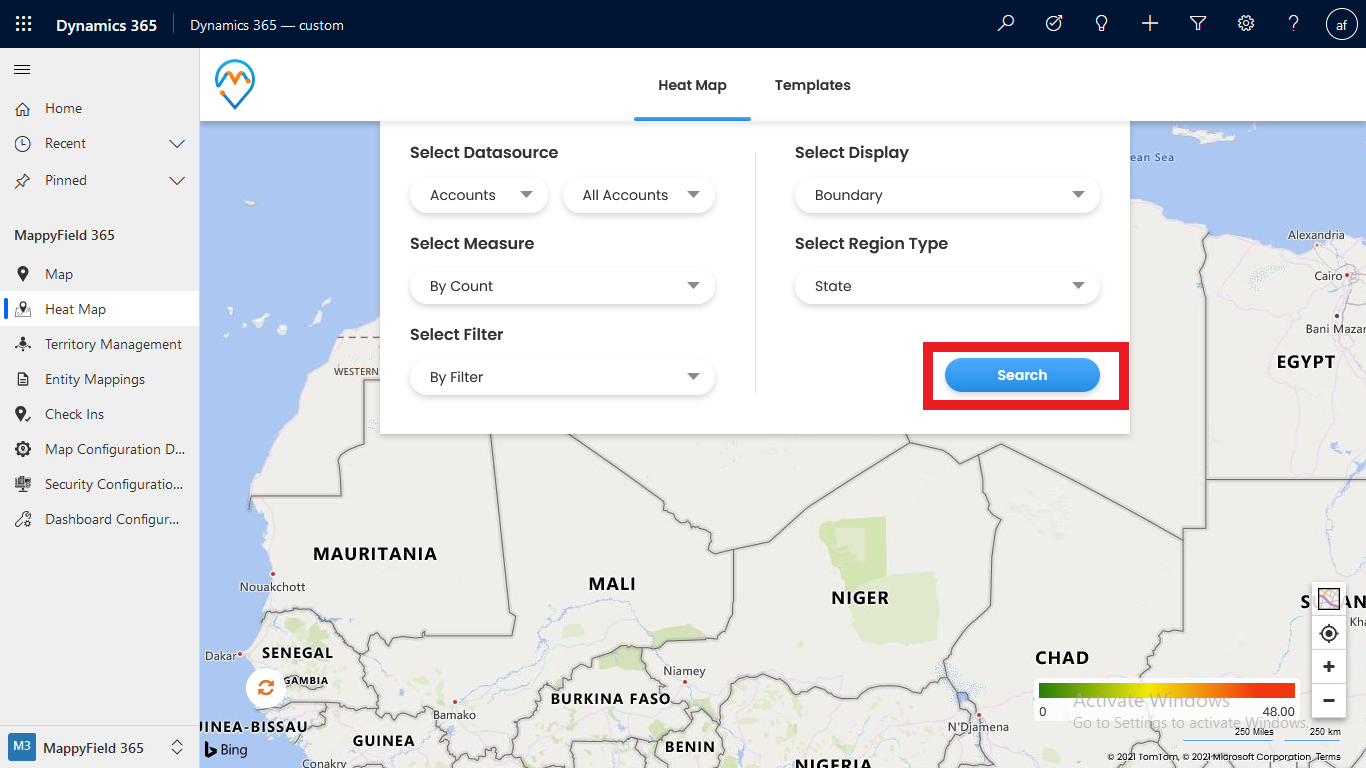This screenshot has width=1366, height=768.
Task: Open the Boundary display dropdown
Action: click(947, 195)
